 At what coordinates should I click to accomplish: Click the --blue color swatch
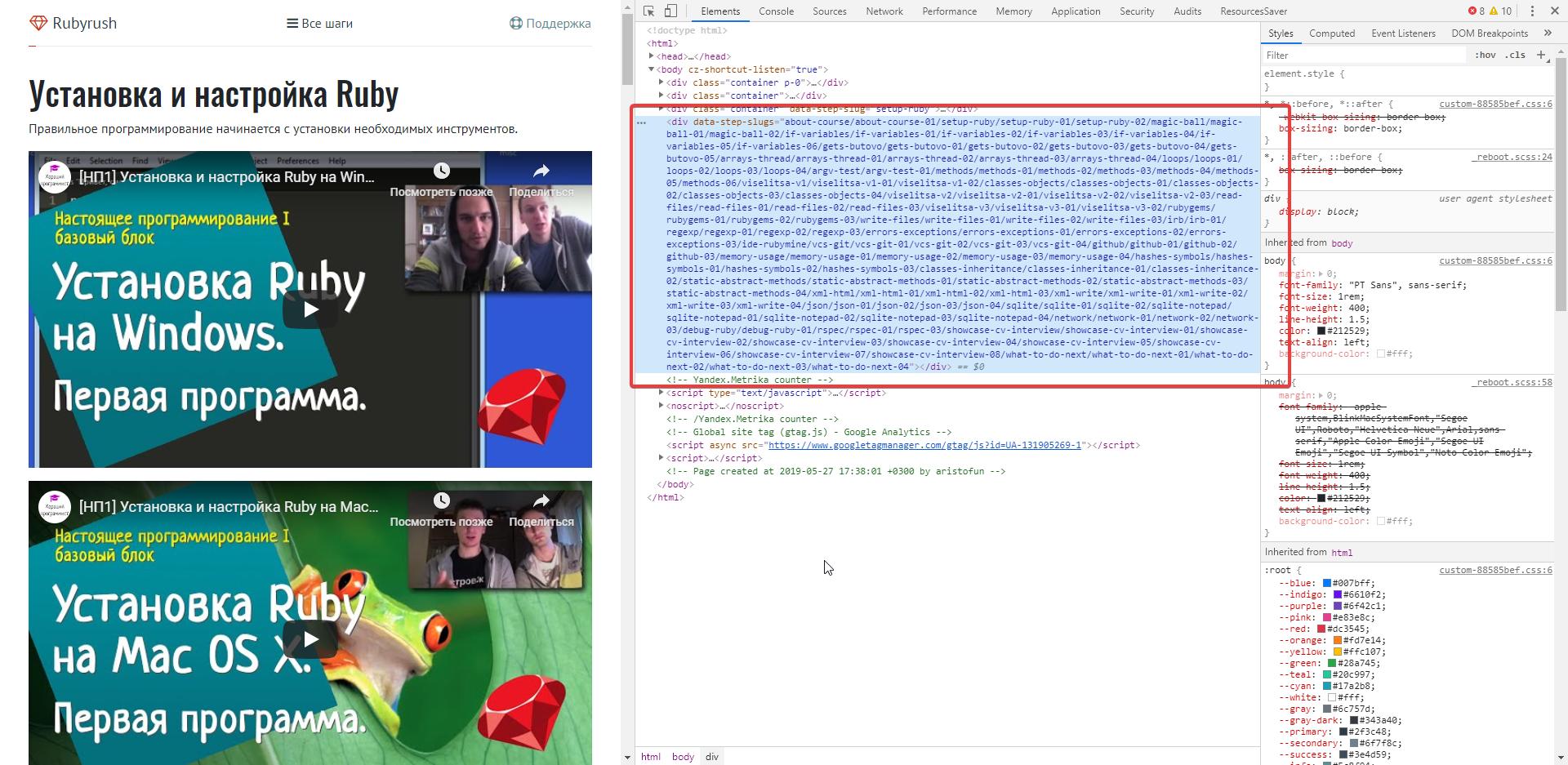pos(1327,583)
